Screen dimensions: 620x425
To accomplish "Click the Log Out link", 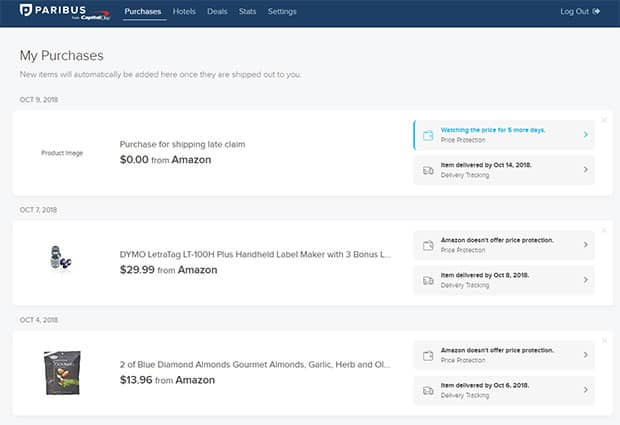I will point(580,11).
